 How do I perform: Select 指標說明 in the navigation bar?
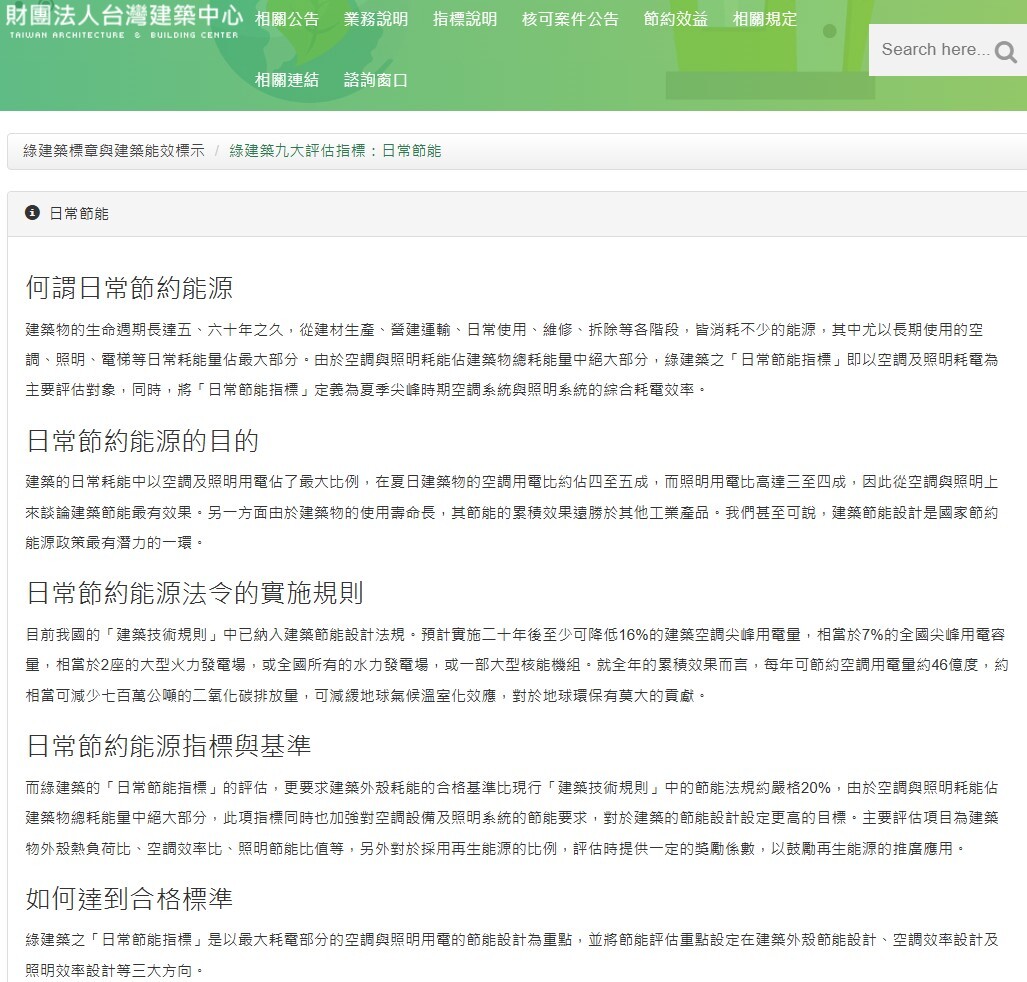(465, 19)
